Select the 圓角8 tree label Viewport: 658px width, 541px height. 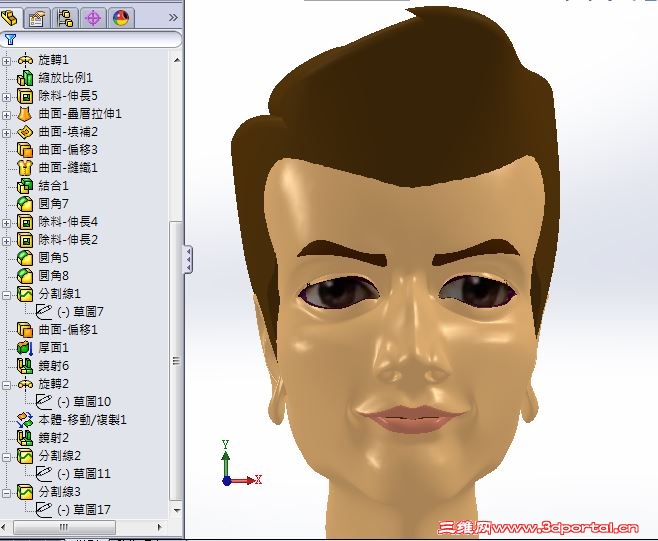pyautogui.click(x=53, y=276)
